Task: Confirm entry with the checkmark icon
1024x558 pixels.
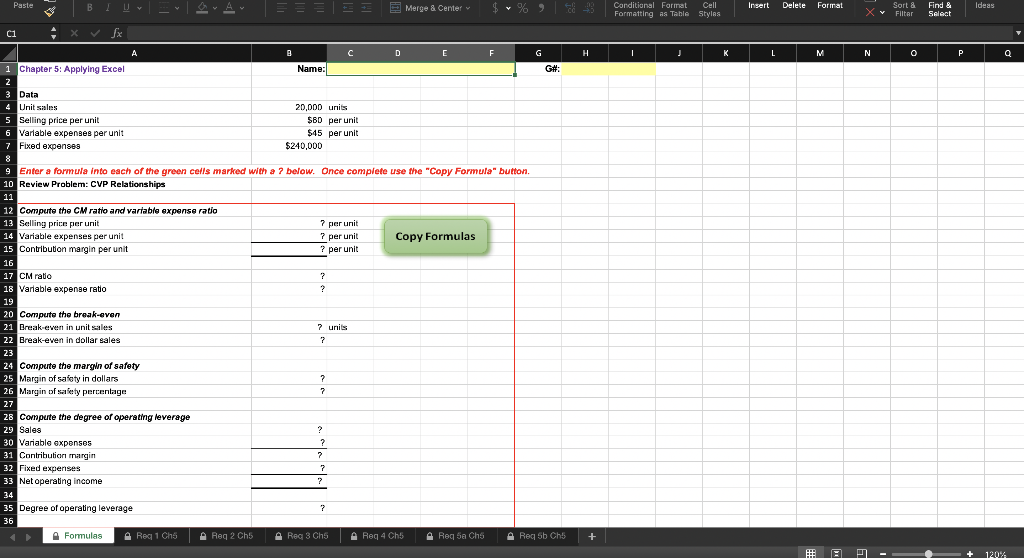Action: tap(95, 33)
